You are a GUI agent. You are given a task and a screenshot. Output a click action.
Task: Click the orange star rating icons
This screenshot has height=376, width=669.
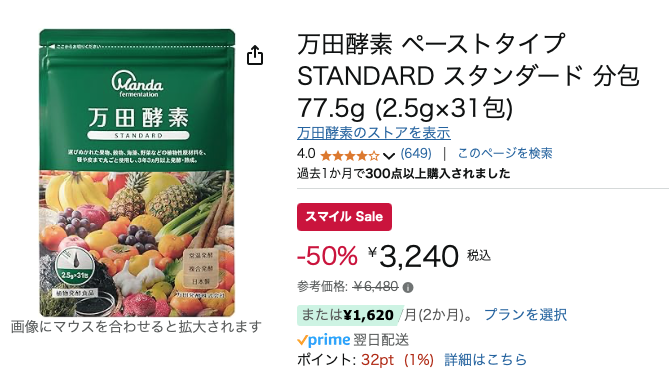tap(349, 155)
